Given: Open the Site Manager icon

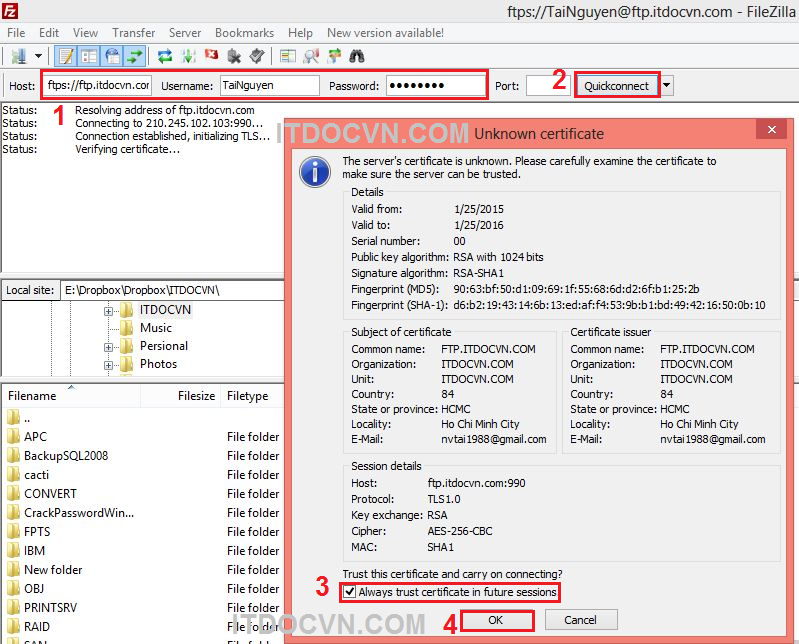Looking at the screenshot, I should coord(18,56).
